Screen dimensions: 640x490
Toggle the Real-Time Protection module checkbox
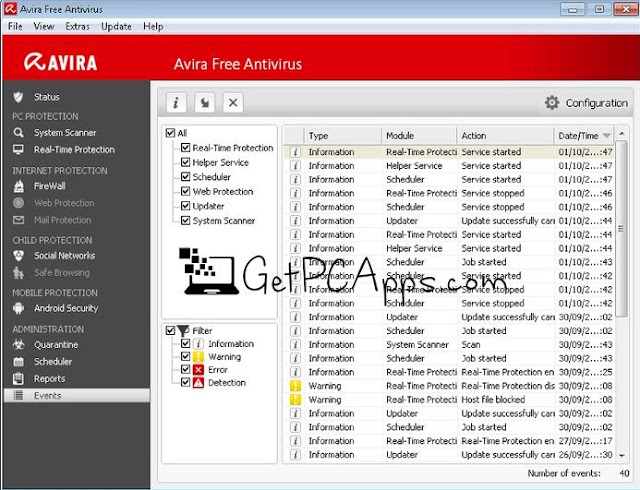185,147
